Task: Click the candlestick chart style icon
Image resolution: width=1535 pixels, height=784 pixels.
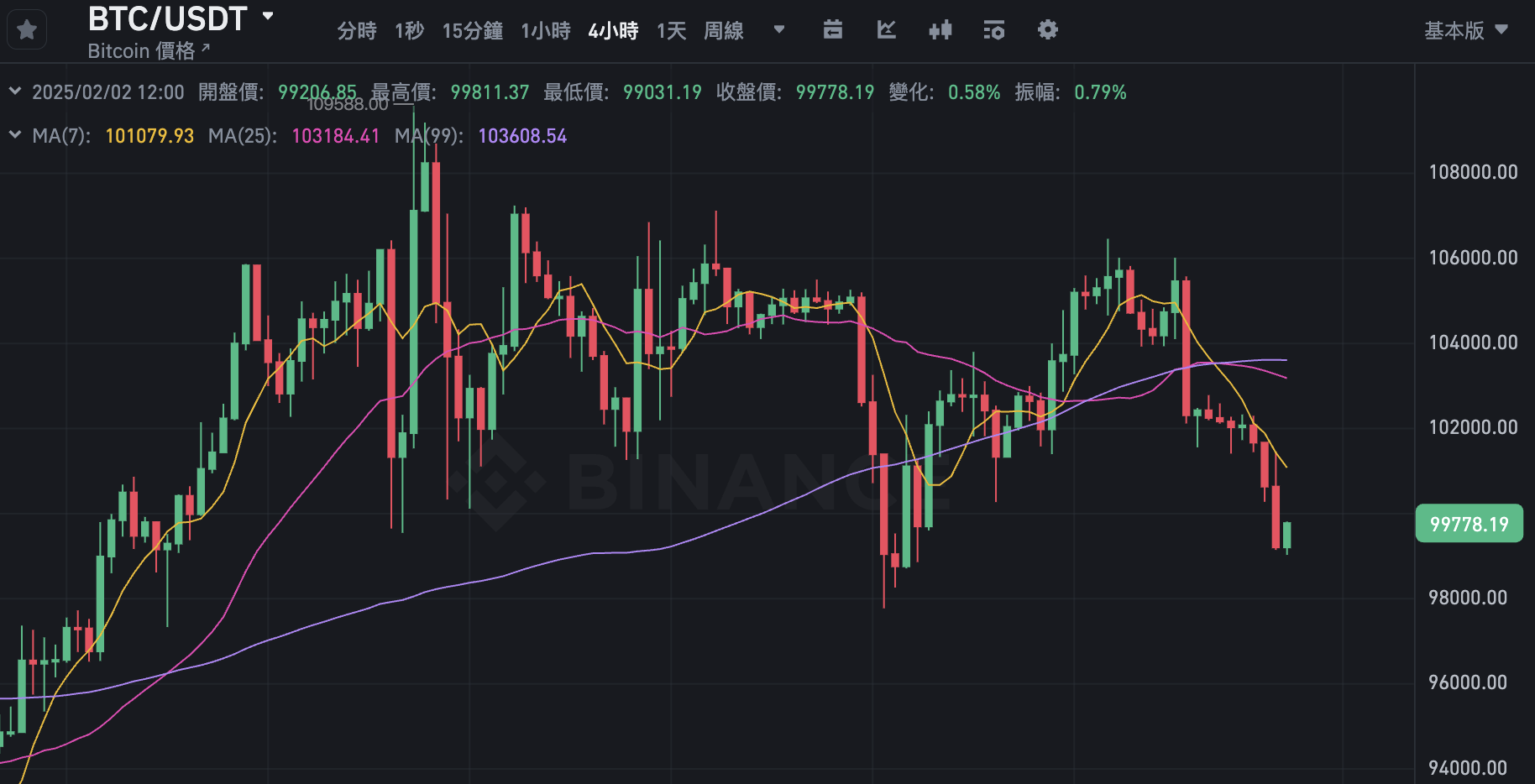Action: pos(940,30)
